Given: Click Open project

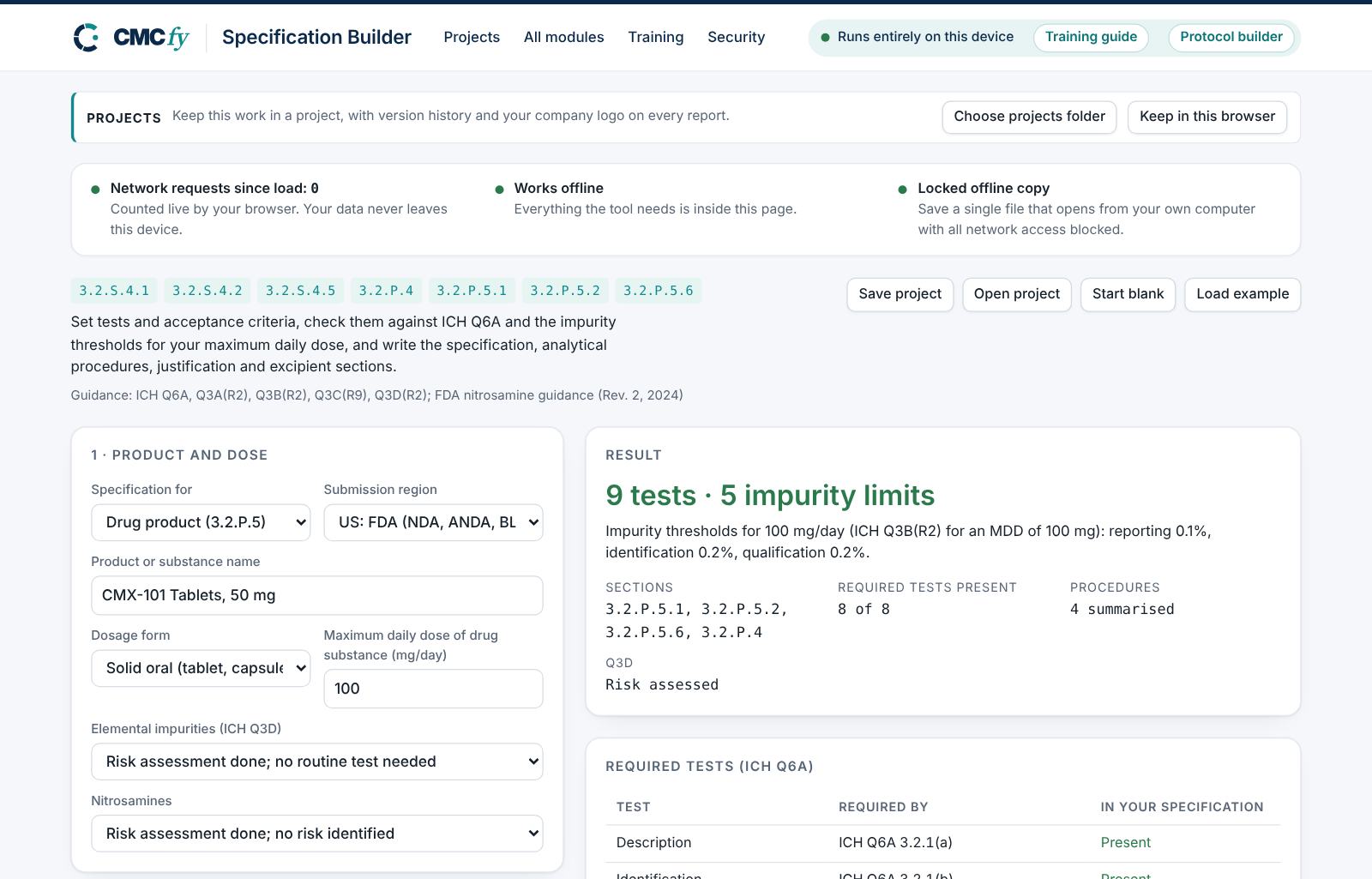Looking at the screenshot, I should point(1017,294).
